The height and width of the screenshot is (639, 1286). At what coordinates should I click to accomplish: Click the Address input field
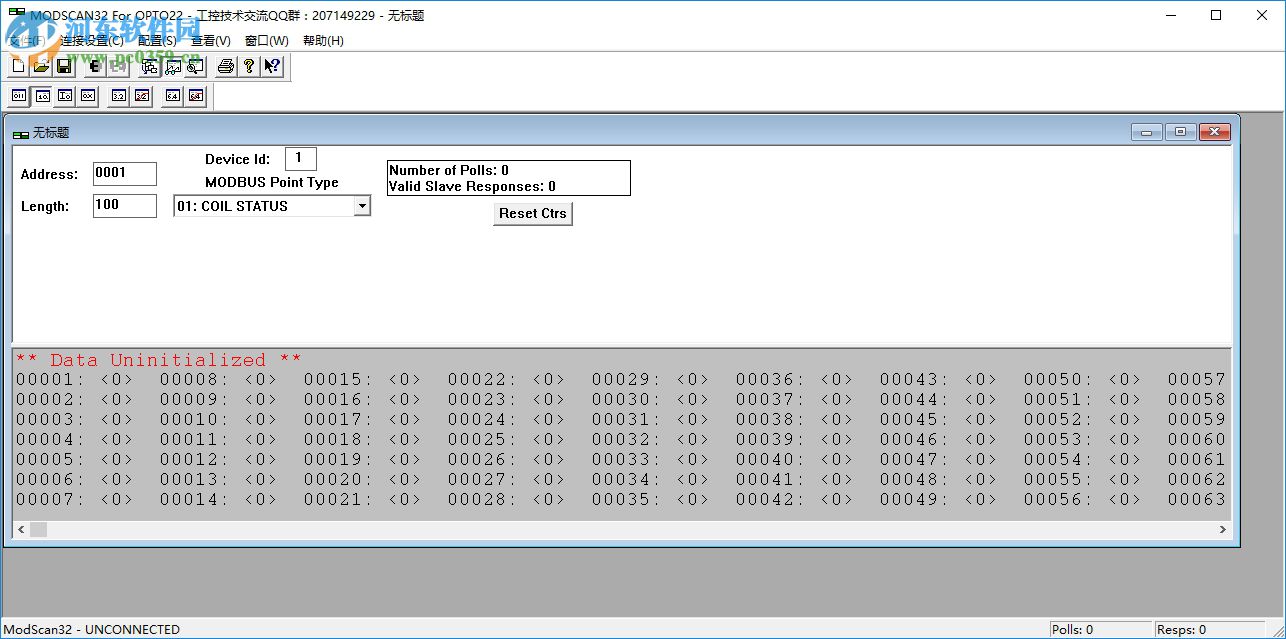124,174
